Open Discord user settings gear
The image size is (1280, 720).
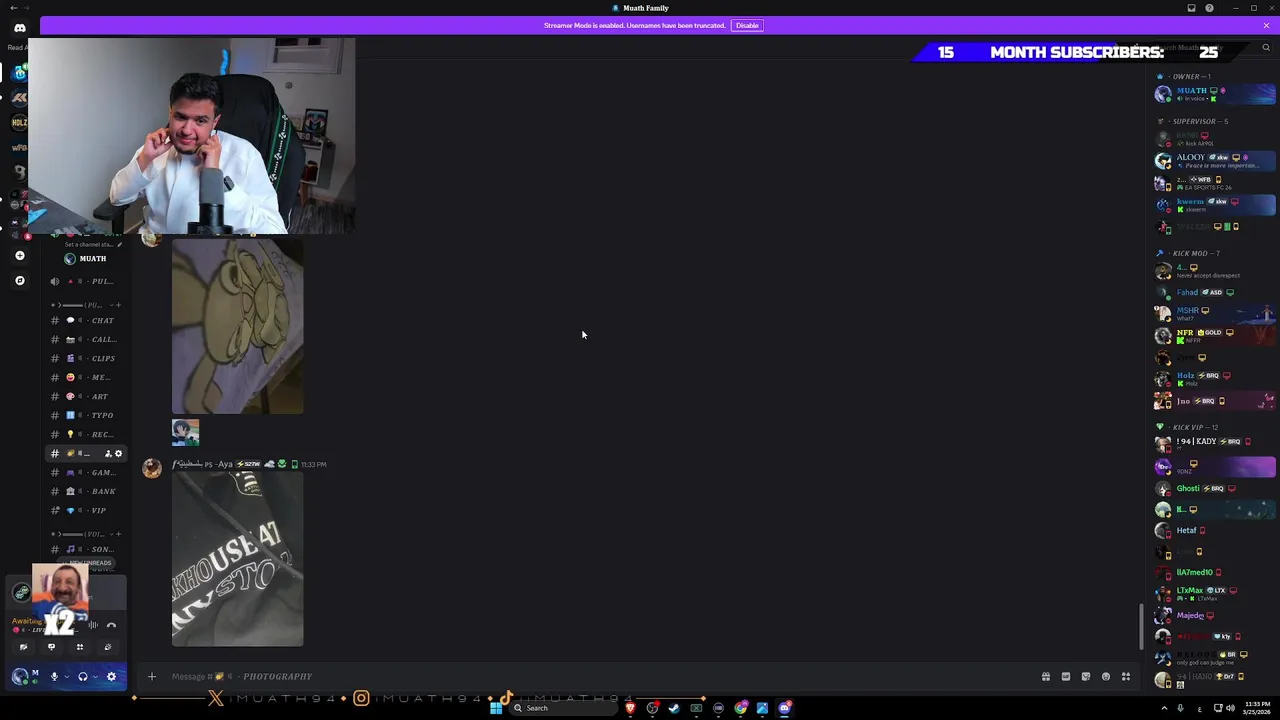(x=111, y=677)
